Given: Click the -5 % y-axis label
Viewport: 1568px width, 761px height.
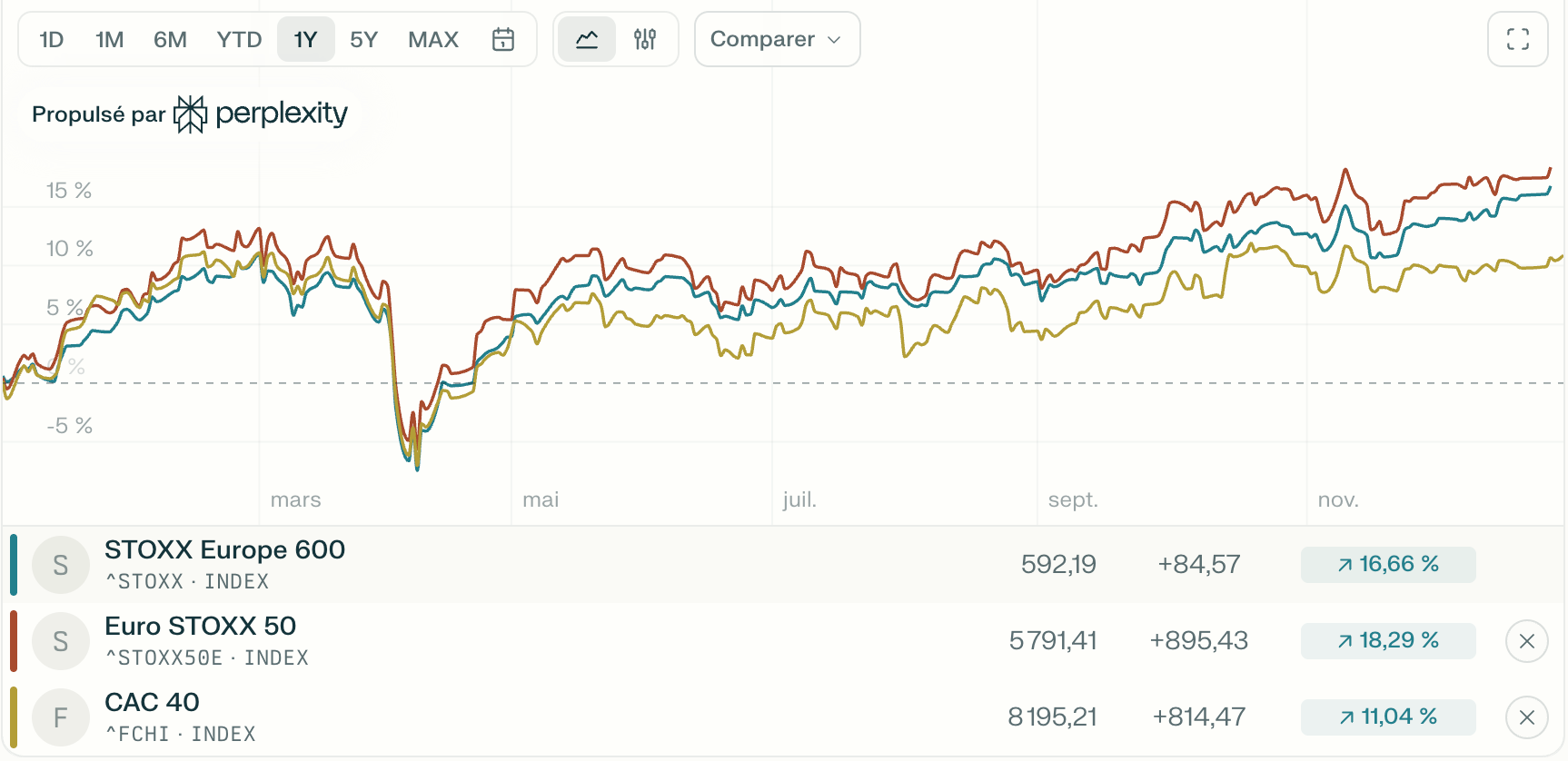Looking at the screenshot, I should pos(70,425).
